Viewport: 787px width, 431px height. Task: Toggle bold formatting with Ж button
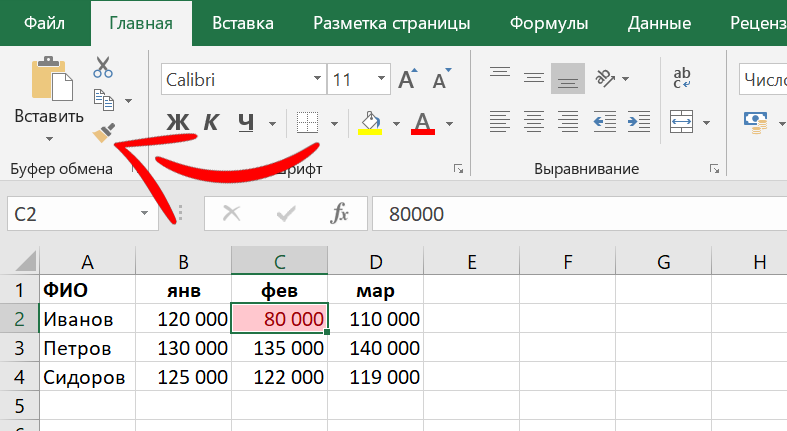[x=177, y=123]
